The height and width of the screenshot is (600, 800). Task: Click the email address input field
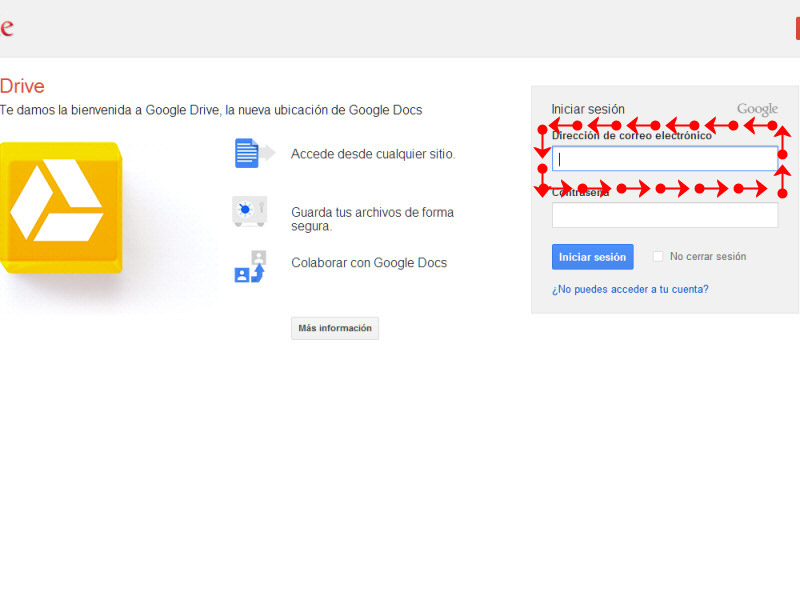click(665, 159)
